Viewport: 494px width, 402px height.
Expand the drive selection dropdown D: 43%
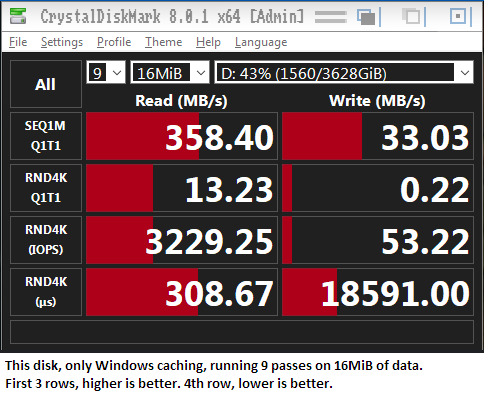(x=344, y=72)
